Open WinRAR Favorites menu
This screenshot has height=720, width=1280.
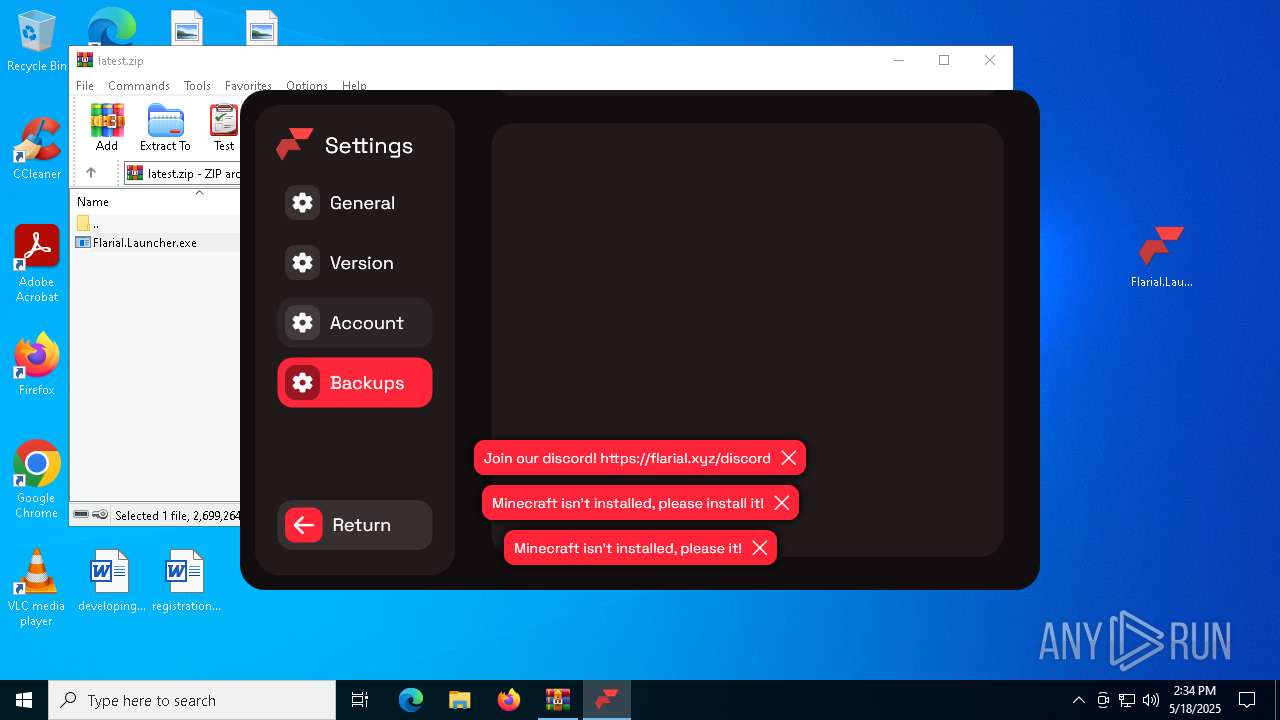coord(248,86)
